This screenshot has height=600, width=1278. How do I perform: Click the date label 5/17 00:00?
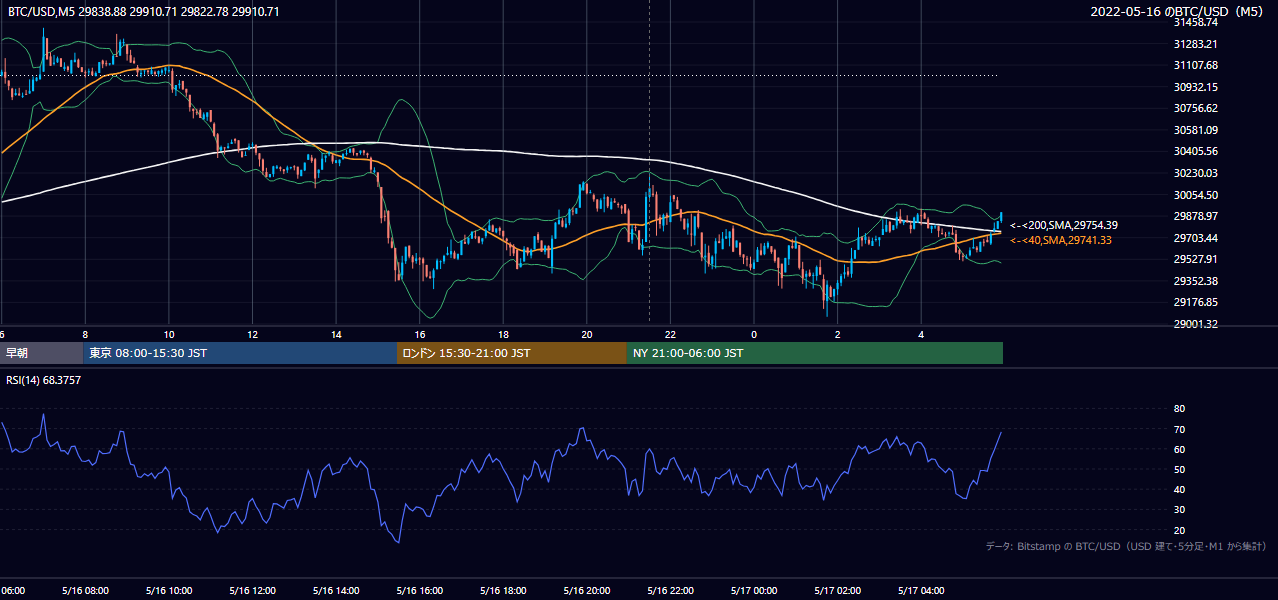tap(754, 590)
